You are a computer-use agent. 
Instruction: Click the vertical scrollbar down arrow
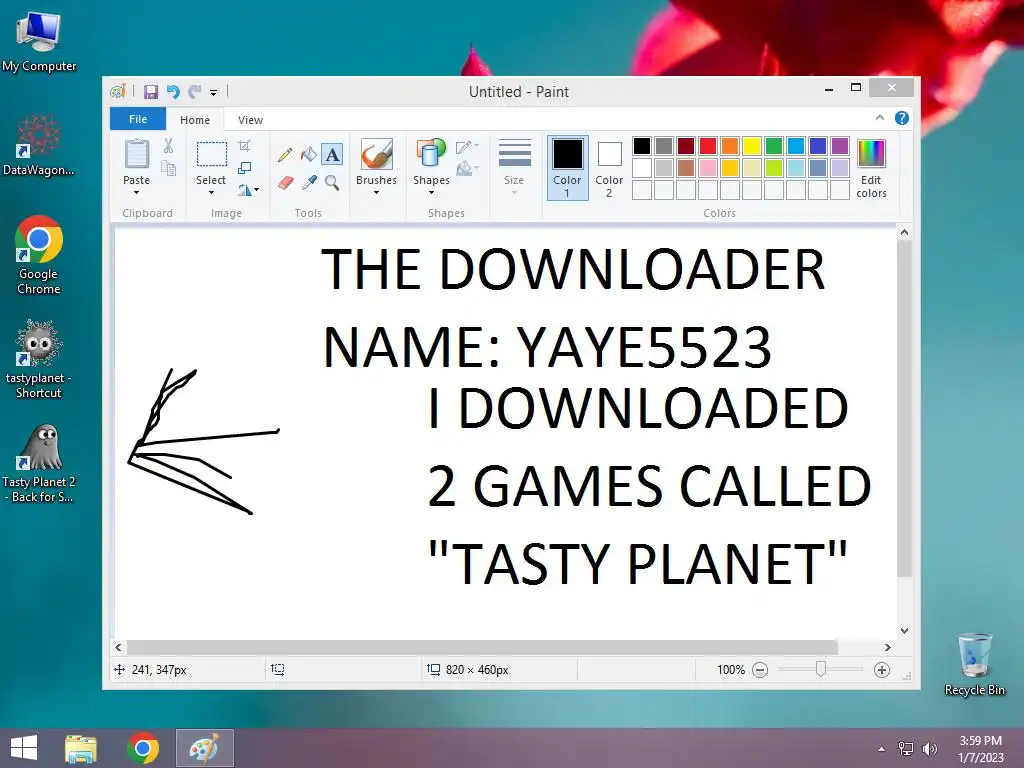coord(904,631)
